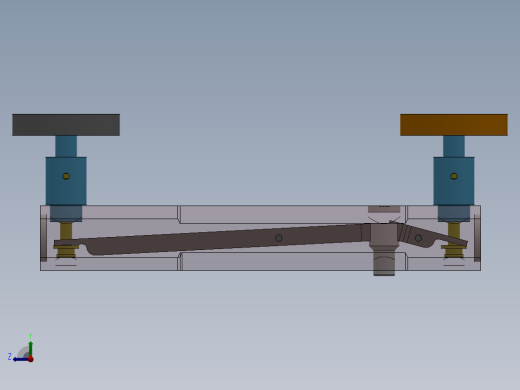Click the pivot hole on short right lever
The image size is (520, 390).
click(418, 238)
